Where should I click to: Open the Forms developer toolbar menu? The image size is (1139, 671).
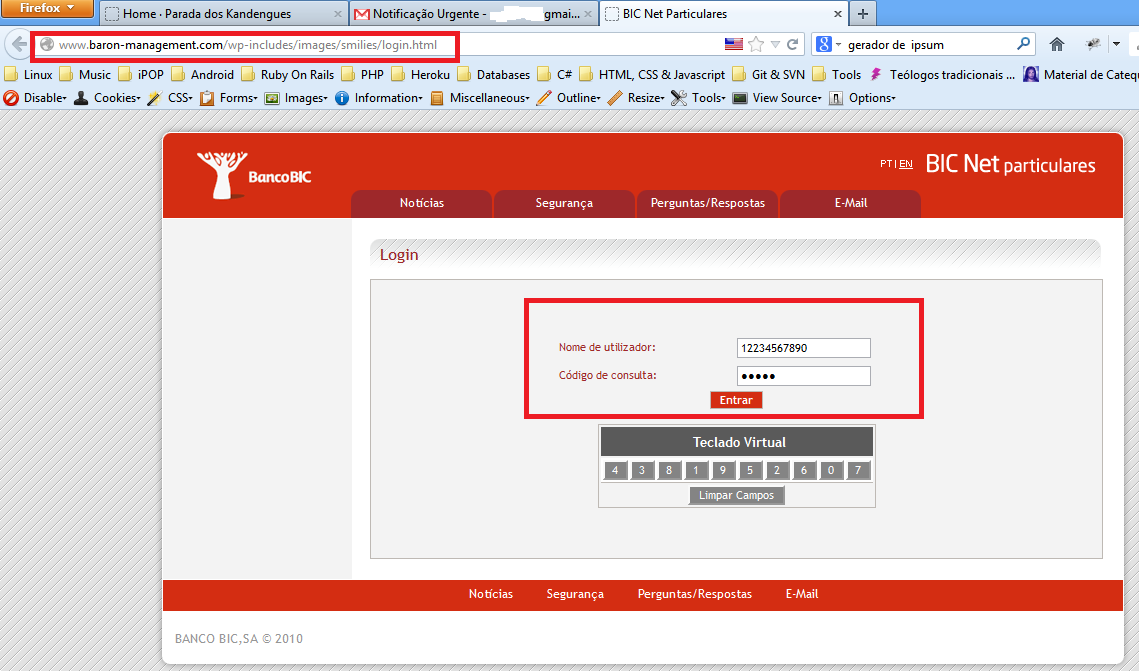229,97
